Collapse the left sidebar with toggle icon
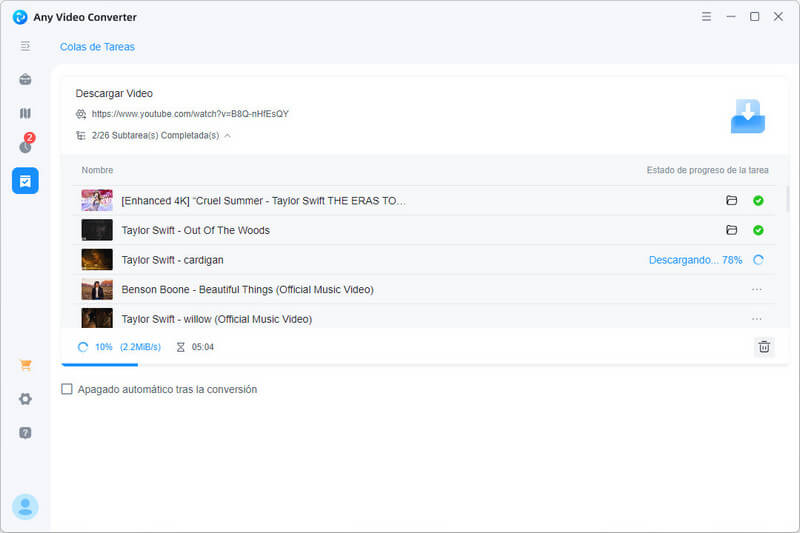This screenshot has width=800, height=533. (x=25, y=46)
